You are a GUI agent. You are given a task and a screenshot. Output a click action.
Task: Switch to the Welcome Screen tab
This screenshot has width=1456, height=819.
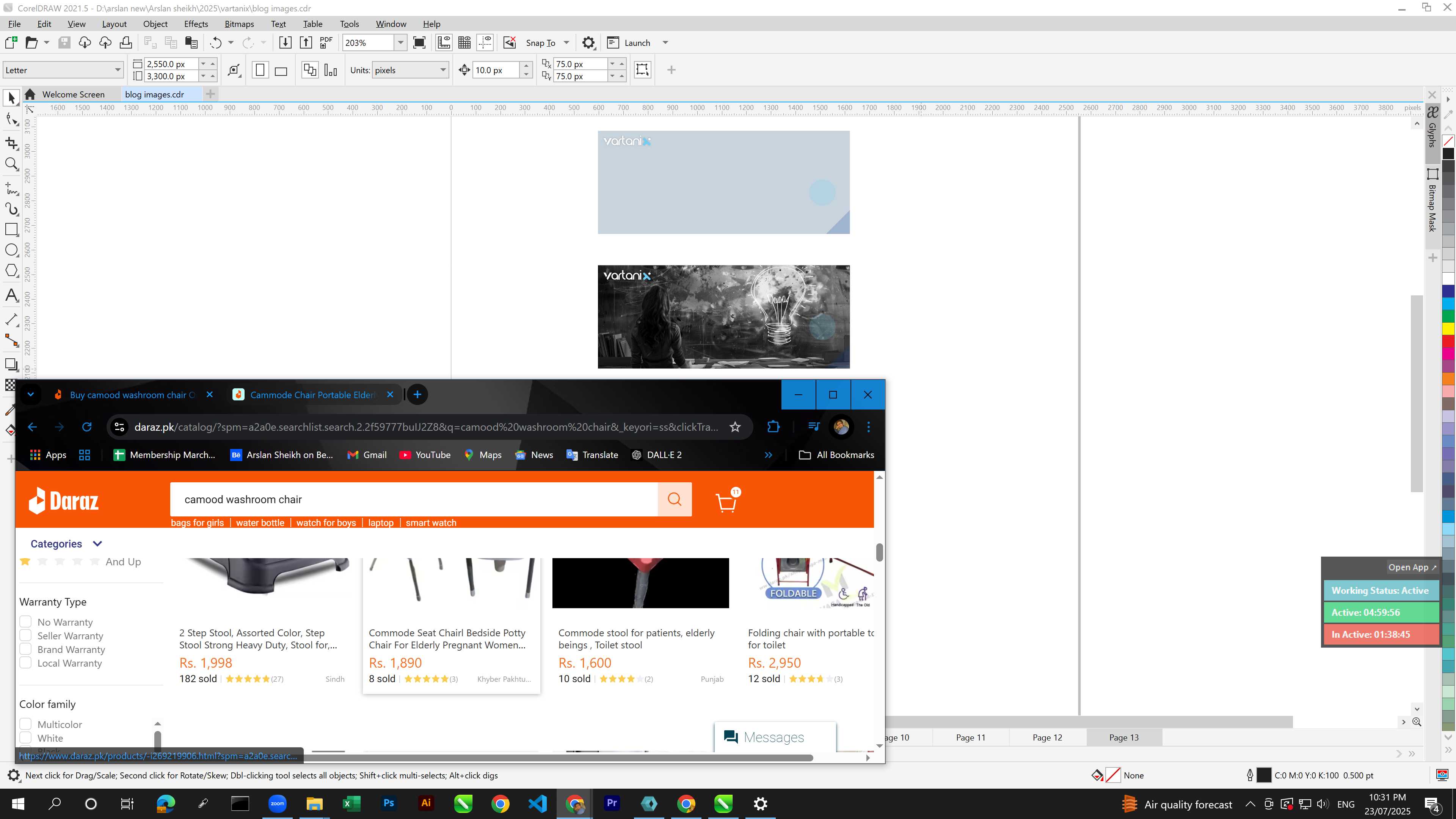point(73,94)
